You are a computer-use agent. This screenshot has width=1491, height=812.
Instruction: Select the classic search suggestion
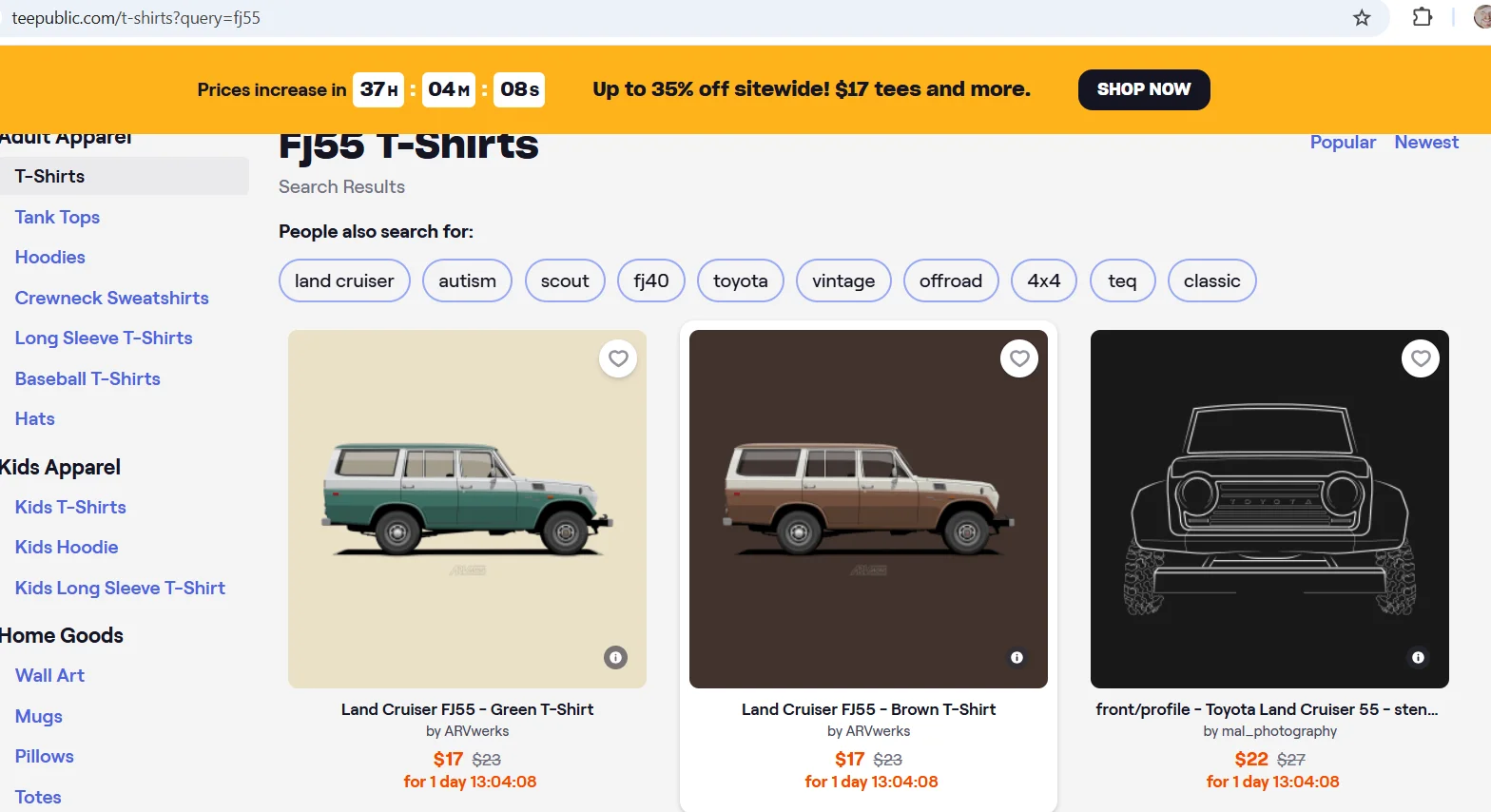coord(1211,280)
